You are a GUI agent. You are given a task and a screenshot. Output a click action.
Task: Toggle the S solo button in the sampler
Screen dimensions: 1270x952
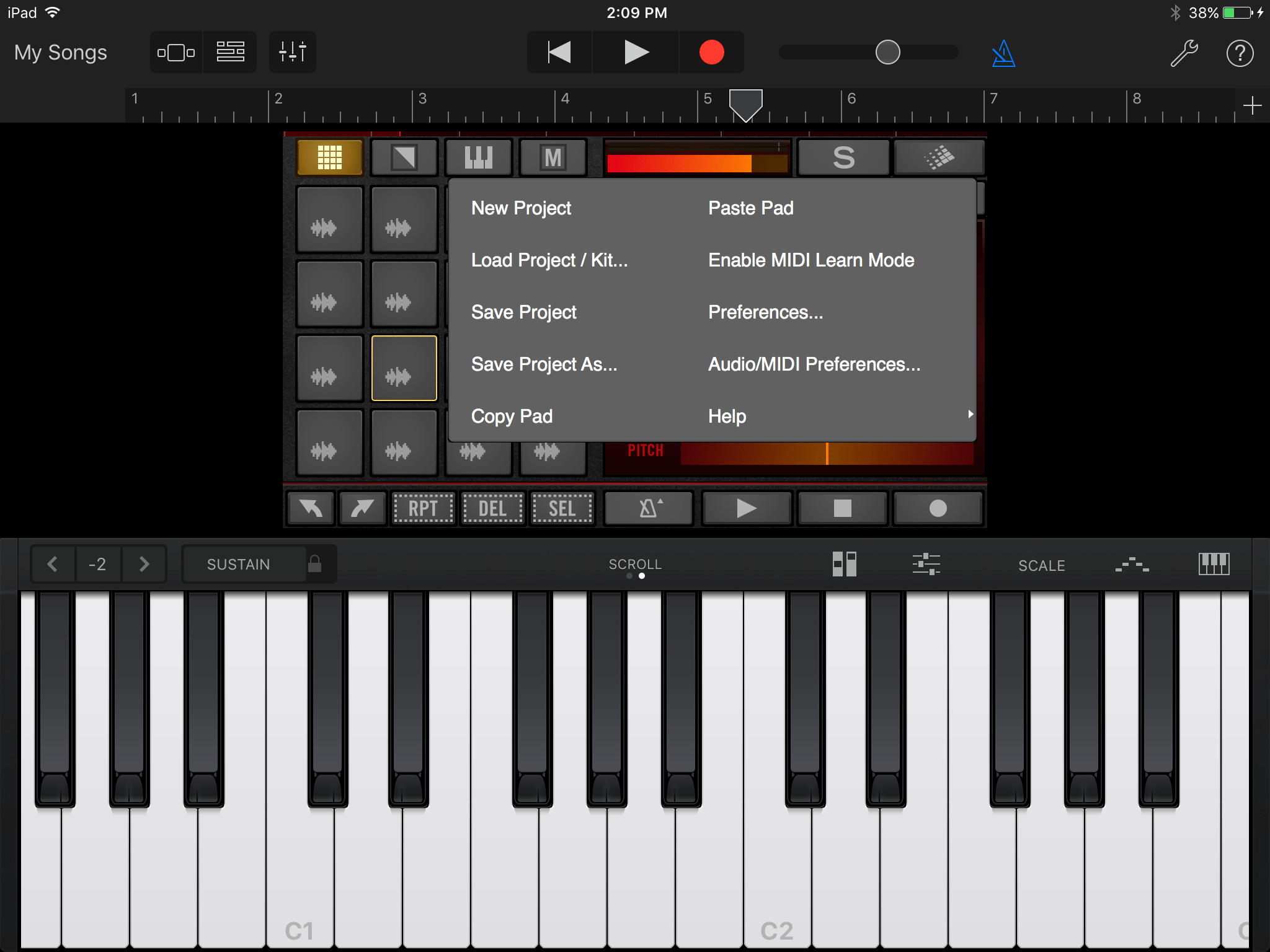(x=843, y=157)
